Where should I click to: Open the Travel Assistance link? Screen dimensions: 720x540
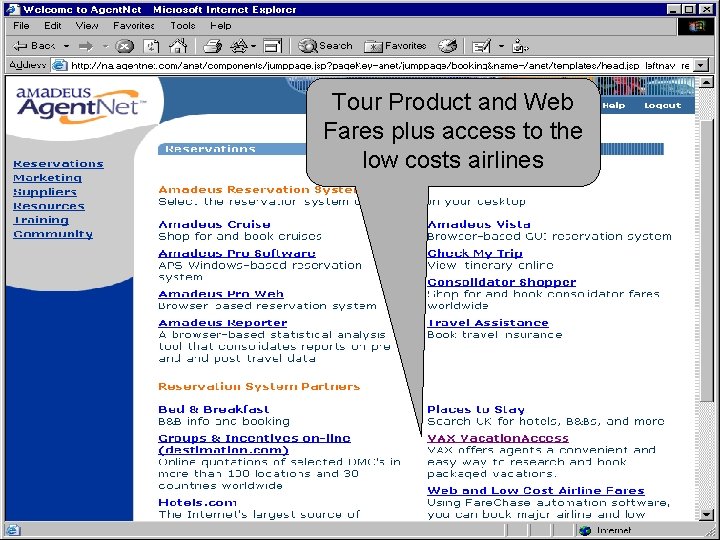tap(488, 323)
